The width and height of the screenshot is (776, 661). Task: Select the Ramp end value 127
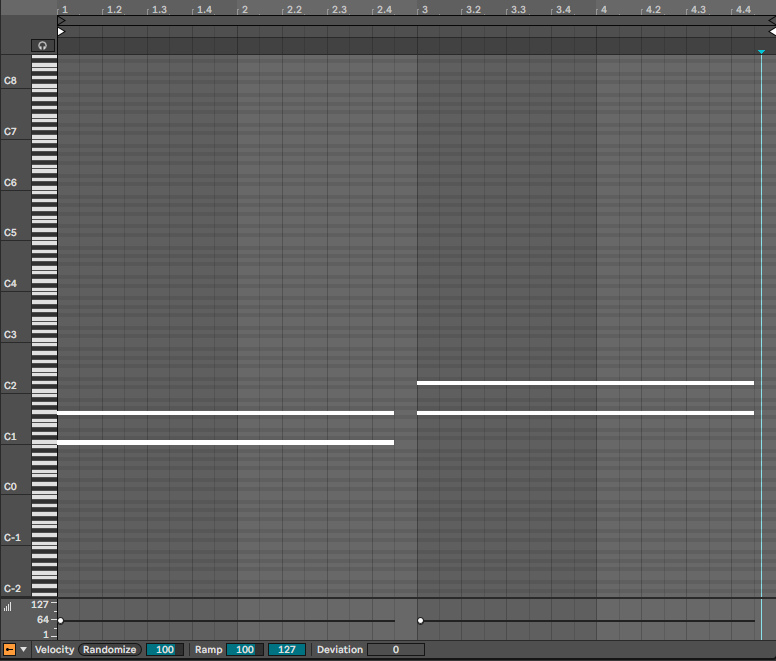coord(287,650)
